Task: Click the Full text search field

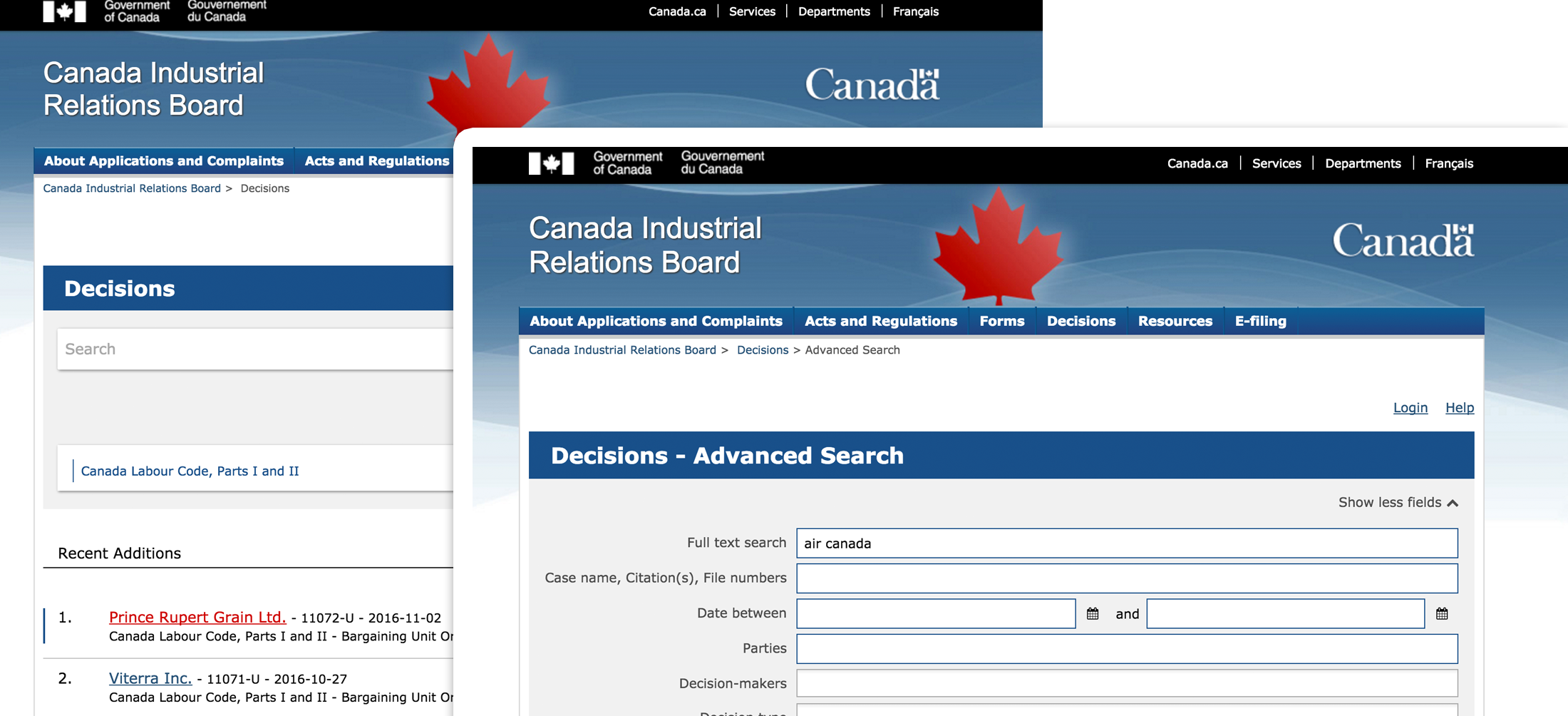Action: [1126, 543]
